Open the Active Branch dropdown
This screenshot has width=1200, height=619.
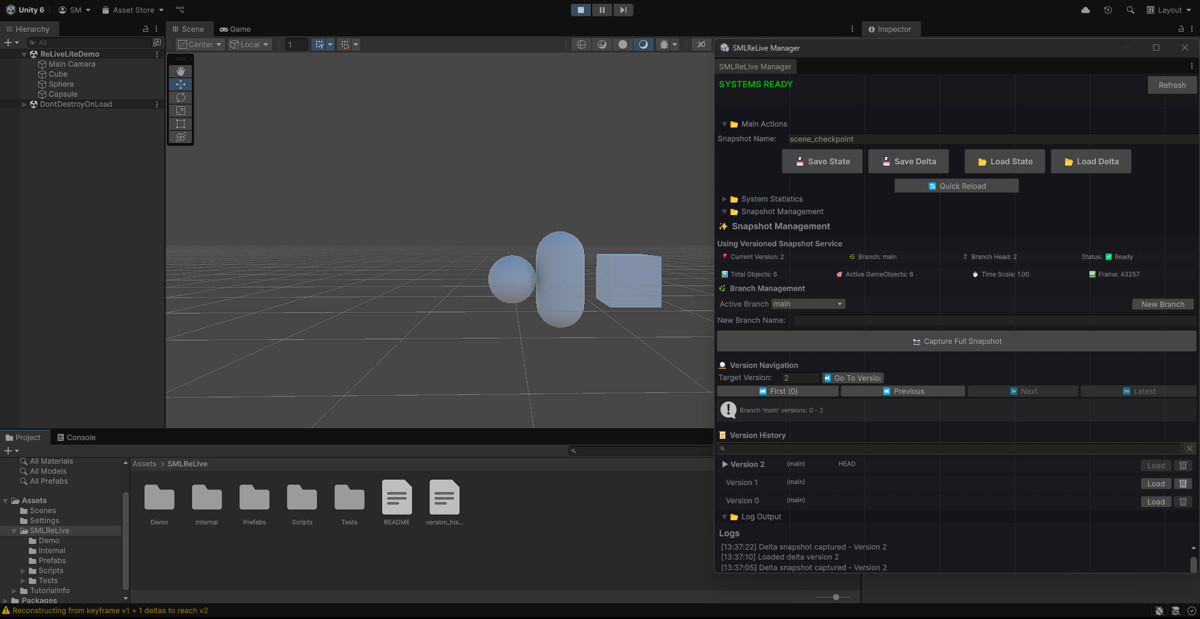[808, 304]
